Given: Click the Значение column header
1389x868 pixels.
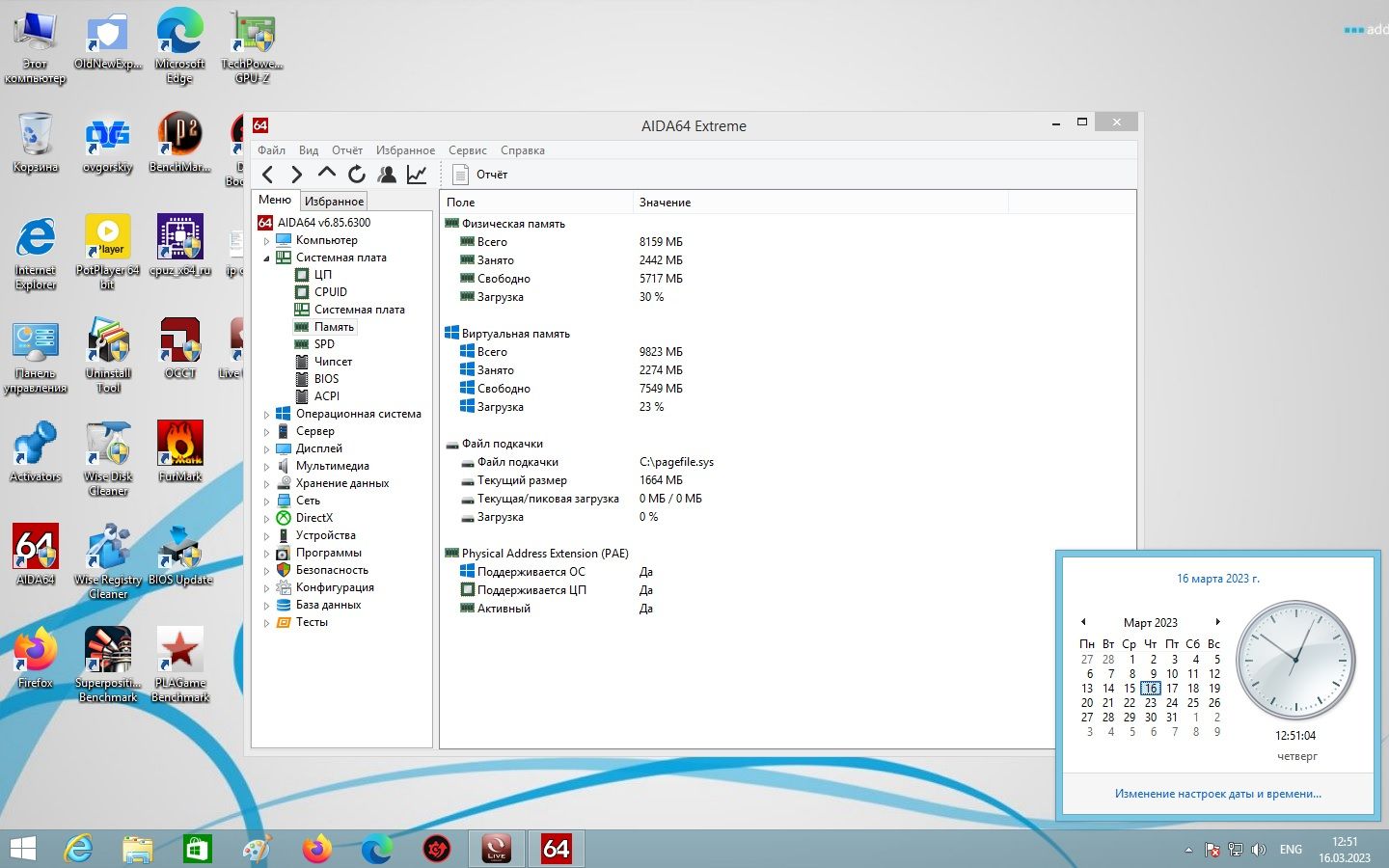Looking at the screenshot, I should (x=820, y=203).
